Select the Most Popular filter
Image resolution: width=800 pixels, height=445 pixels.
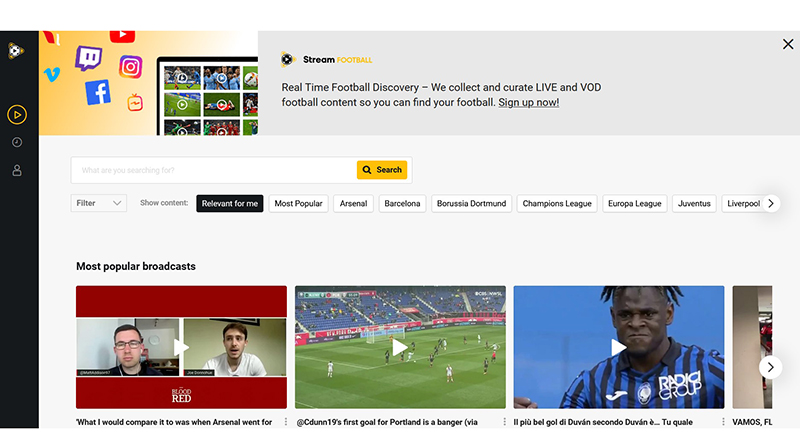coord(298,204)
